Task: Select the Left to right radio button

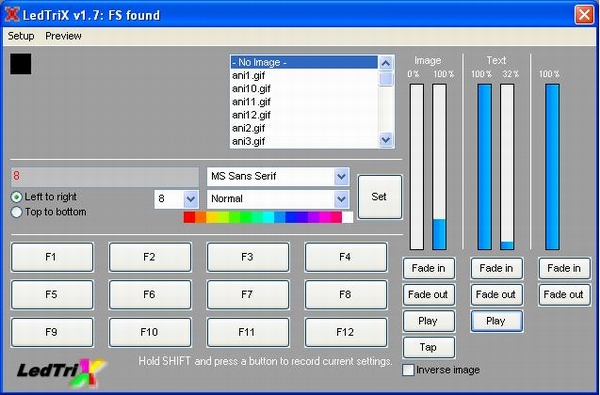Action: point(16,197)
